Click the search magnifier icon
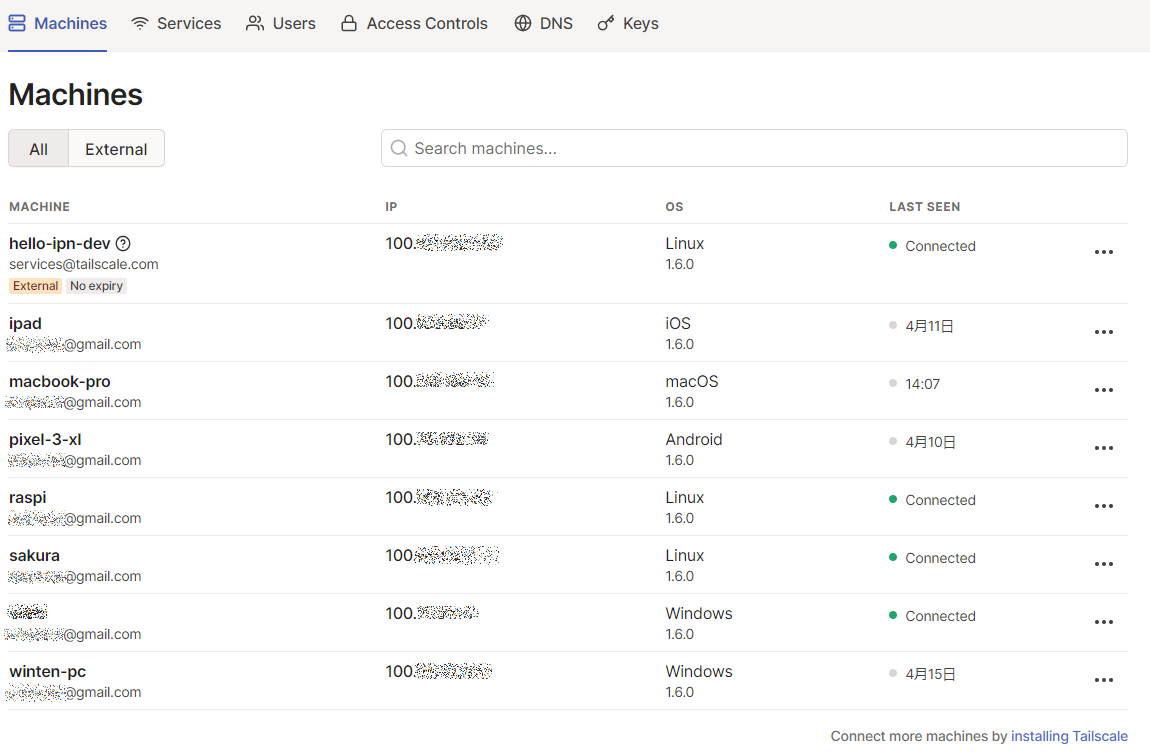The width and height of the screenshot is (1150, 755). (399, 148)
